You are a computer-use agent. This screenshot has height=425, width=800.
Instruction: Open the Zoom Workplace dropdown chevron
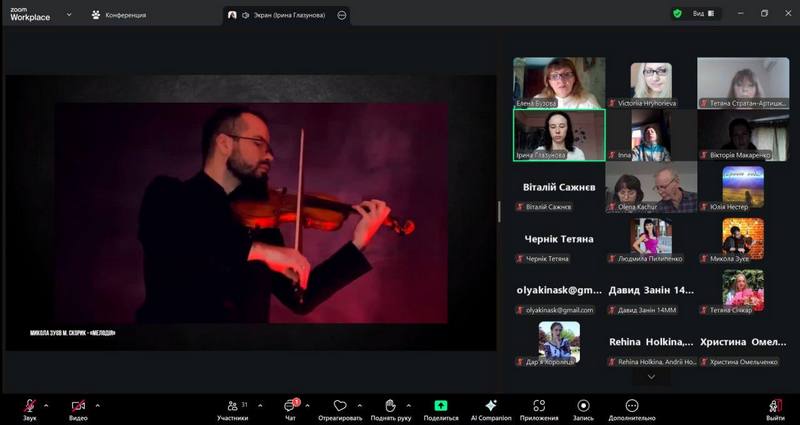coord(69,15)
